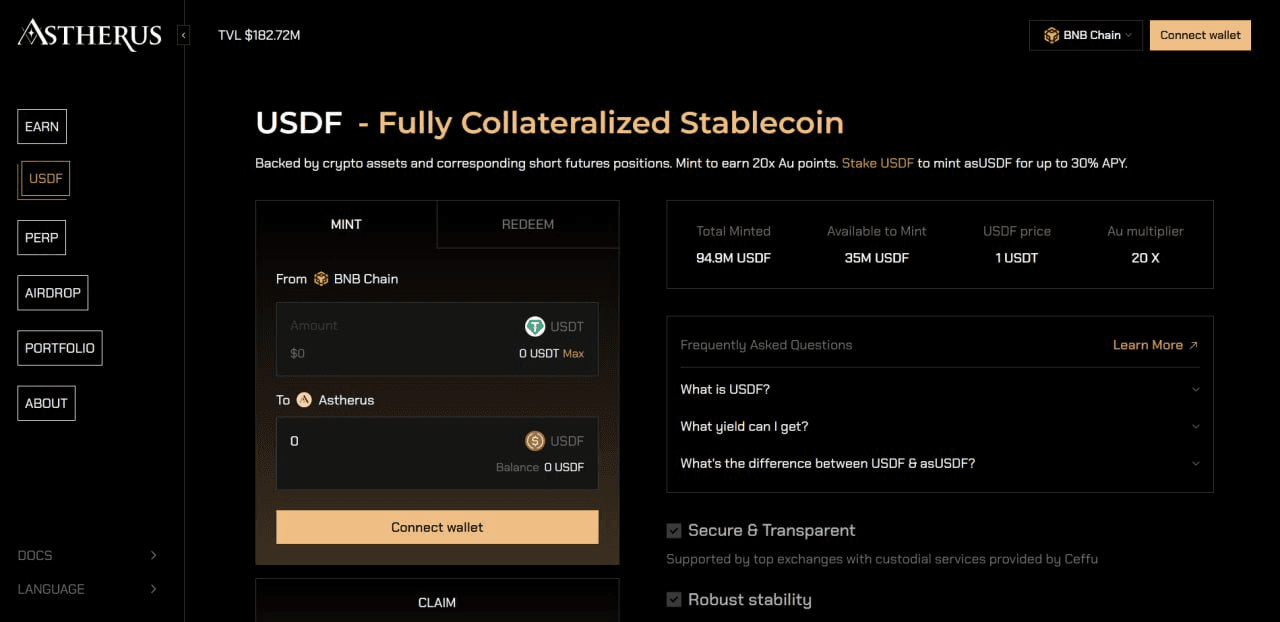The height and width of the screenshot is (622, 1280).
Task: Click the Astherus logo
Action: pos(89,35)
